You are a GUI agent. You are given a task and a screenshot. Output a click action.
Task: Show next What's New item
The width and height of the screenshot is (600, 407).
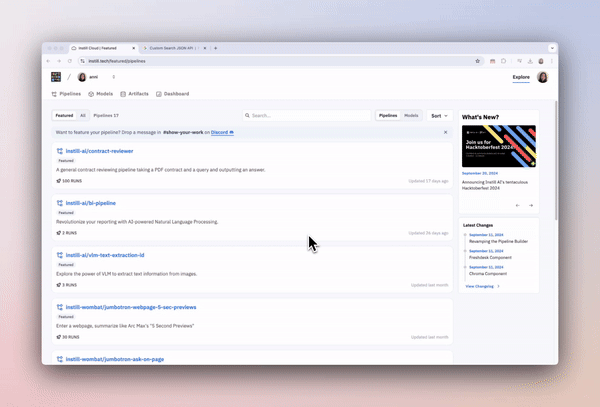[531, 205]
